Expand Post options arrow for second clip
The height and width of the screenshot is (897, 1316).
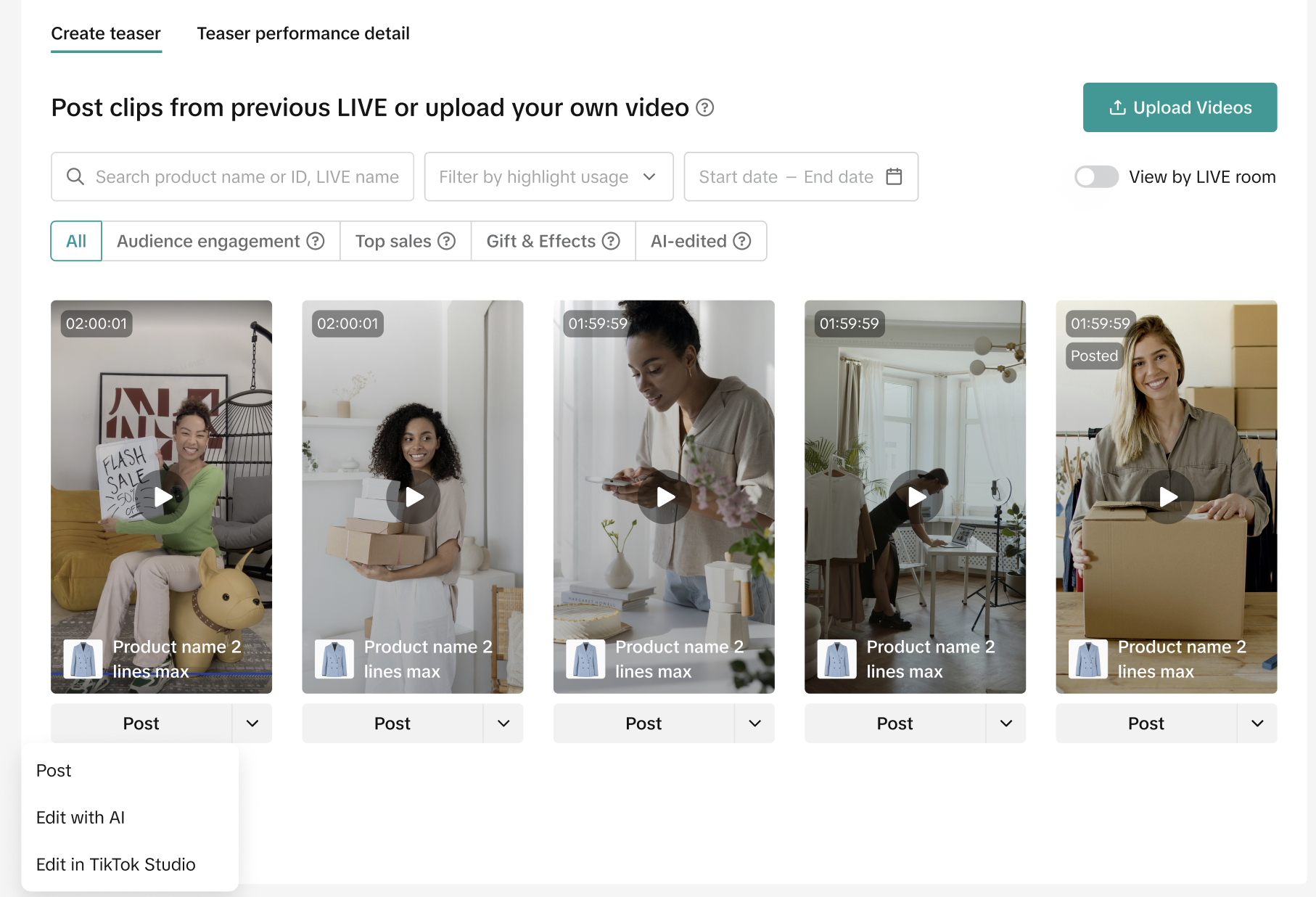coord(503,724)
